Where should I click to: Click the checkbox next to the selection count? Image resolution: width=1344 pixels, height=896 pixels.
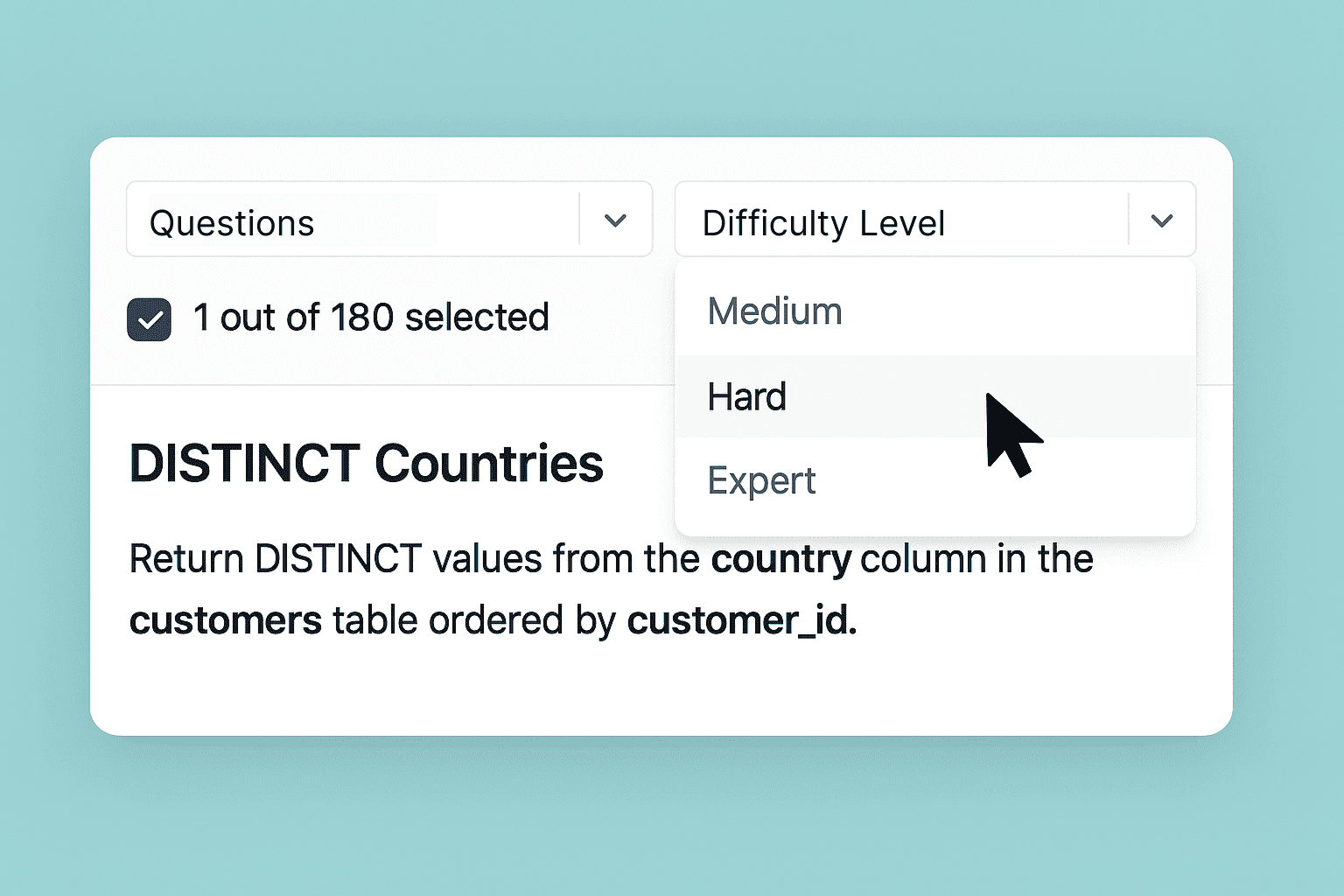click(x=150, y=318)
